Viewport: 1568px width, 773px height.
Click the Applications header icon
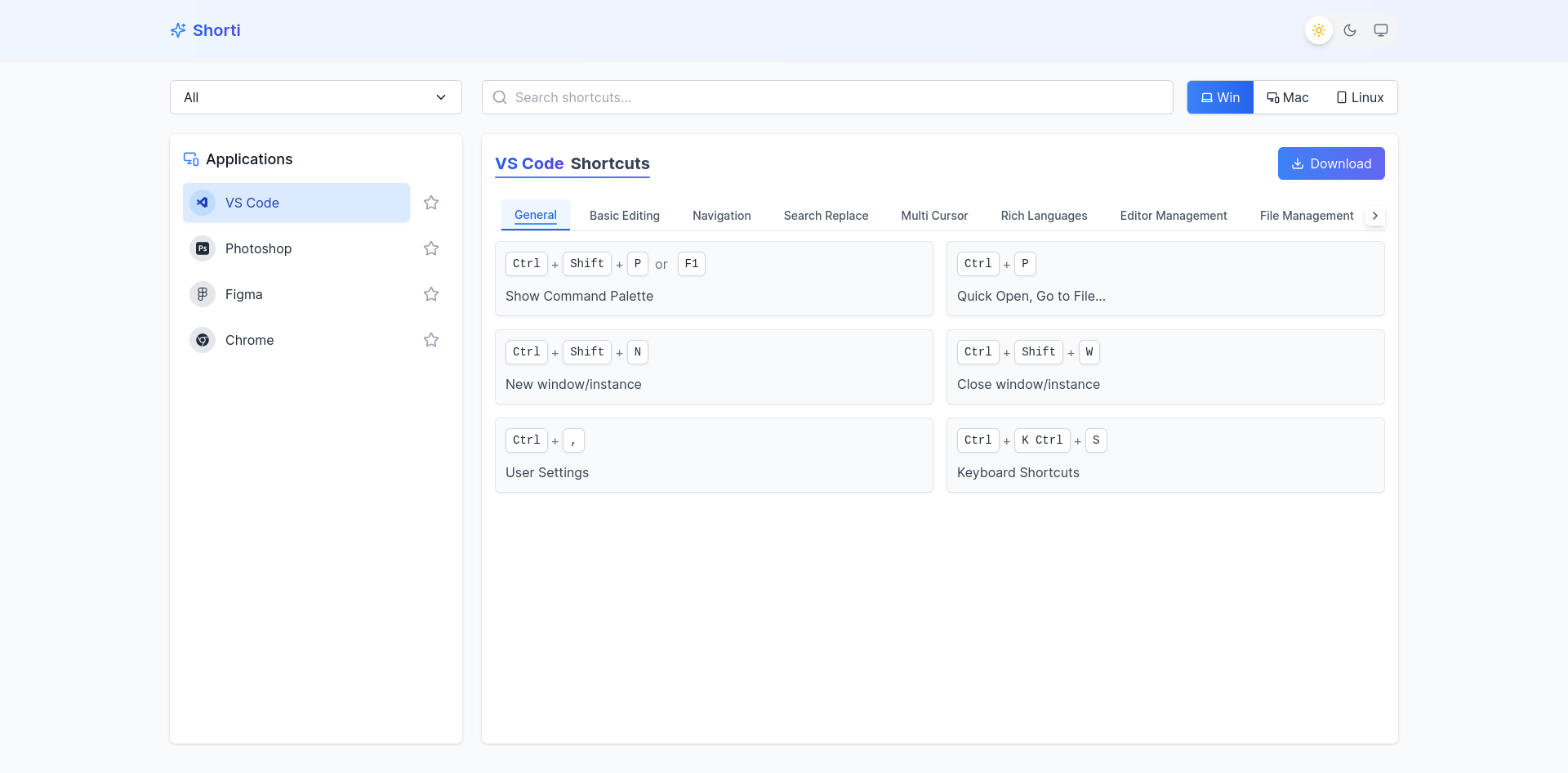coord(191,159)
